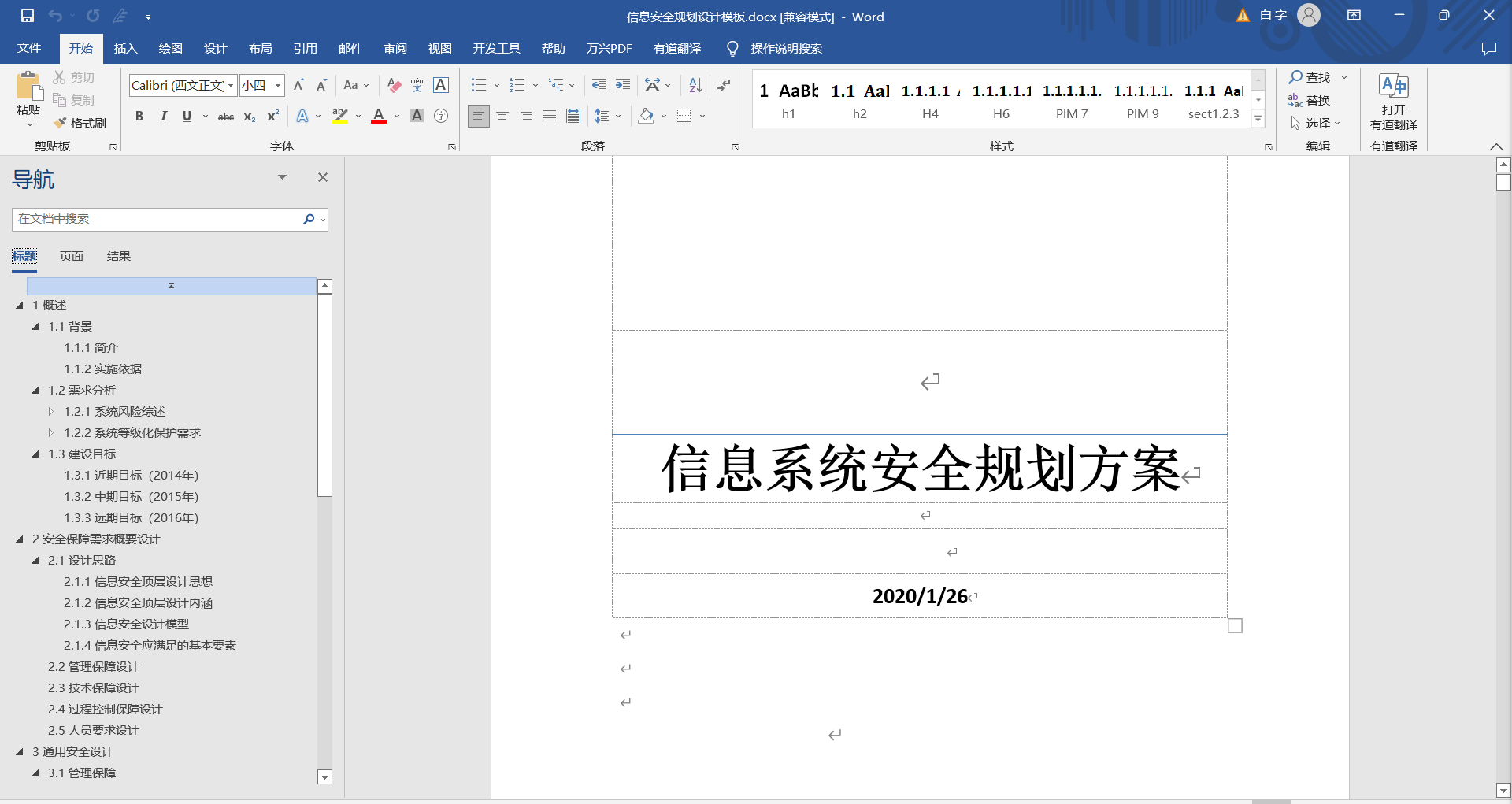Show or hide paragraph marks
Image resolution: width=1512 pixels, height=804 pixels.
724,85
